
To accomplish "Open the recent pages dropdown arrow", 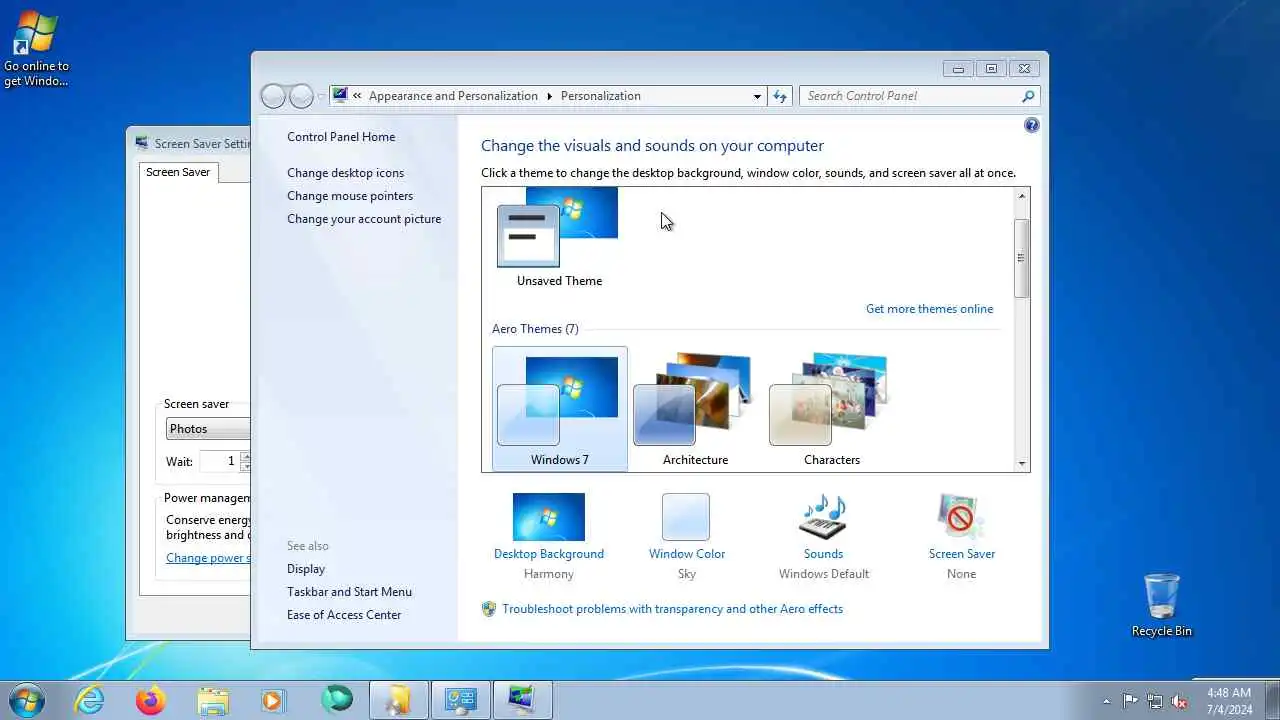I will (x=321, y=97).
